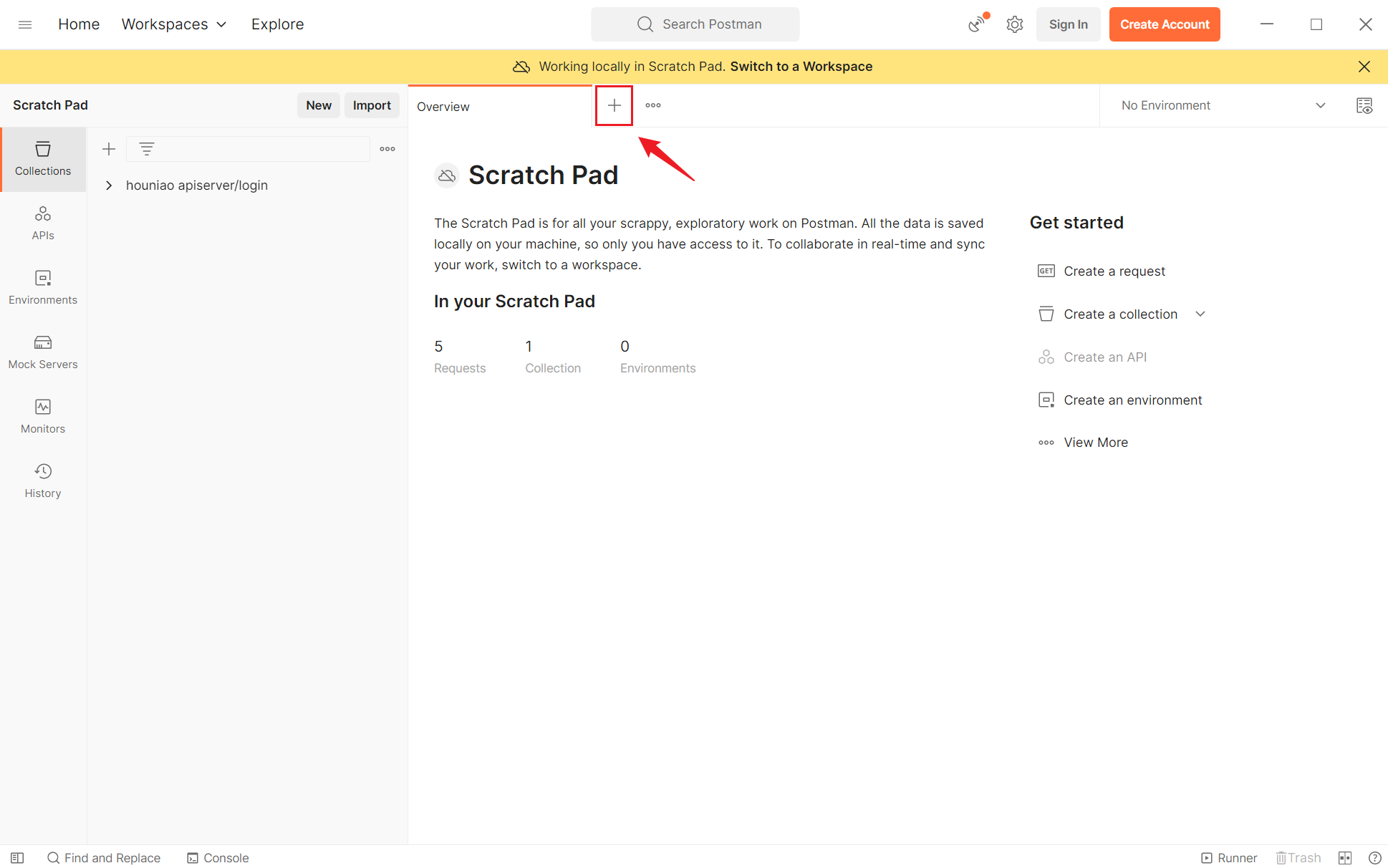Open the Workspaces dropdown
This screenshot has width=1388, height=868.
tap(174, 24)
